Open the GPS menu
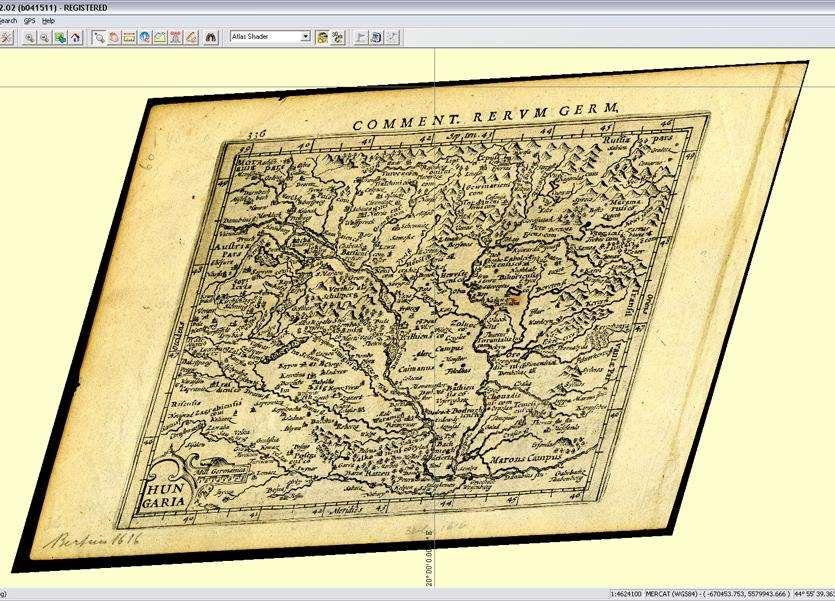The width and height of the screenshot is (835, 601). click(x=29, y=21)
